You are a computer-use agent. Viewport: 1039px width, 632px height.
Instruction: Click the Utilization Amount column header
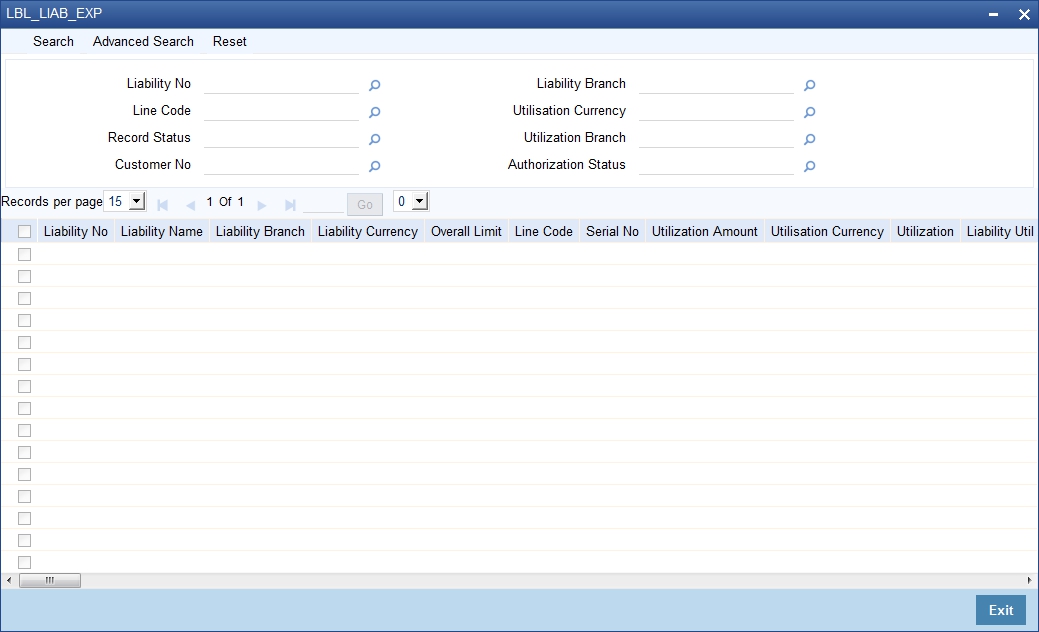tap(704, 231)
